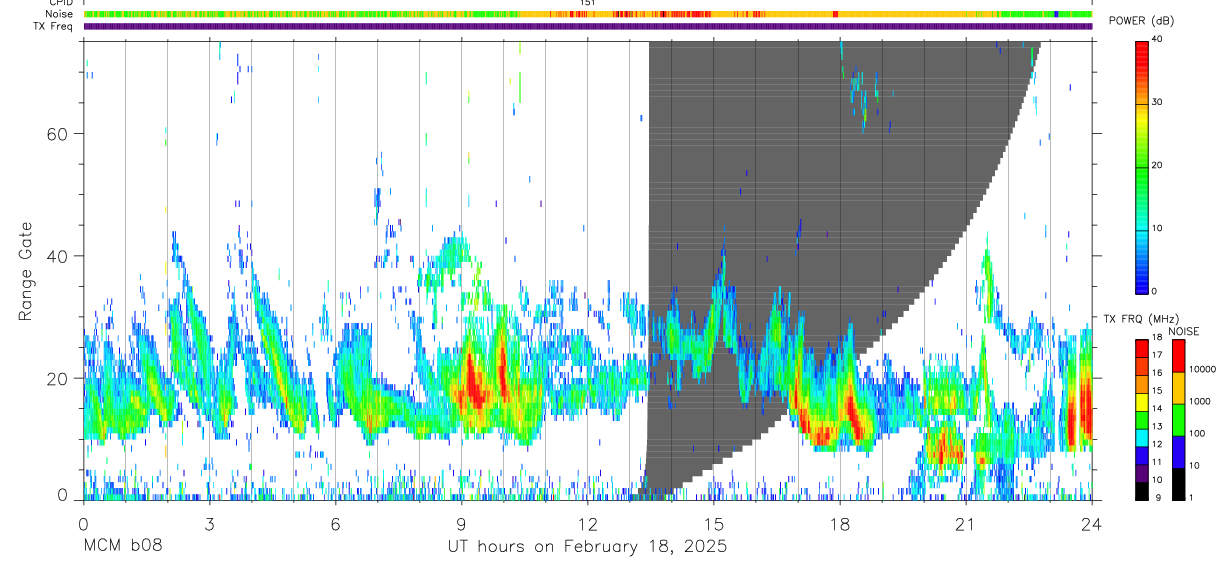The height and width of the screenshot is (567, 1228).
Task: Click the 12 tick on UT hours axis
Action: [x=587, y=523]
